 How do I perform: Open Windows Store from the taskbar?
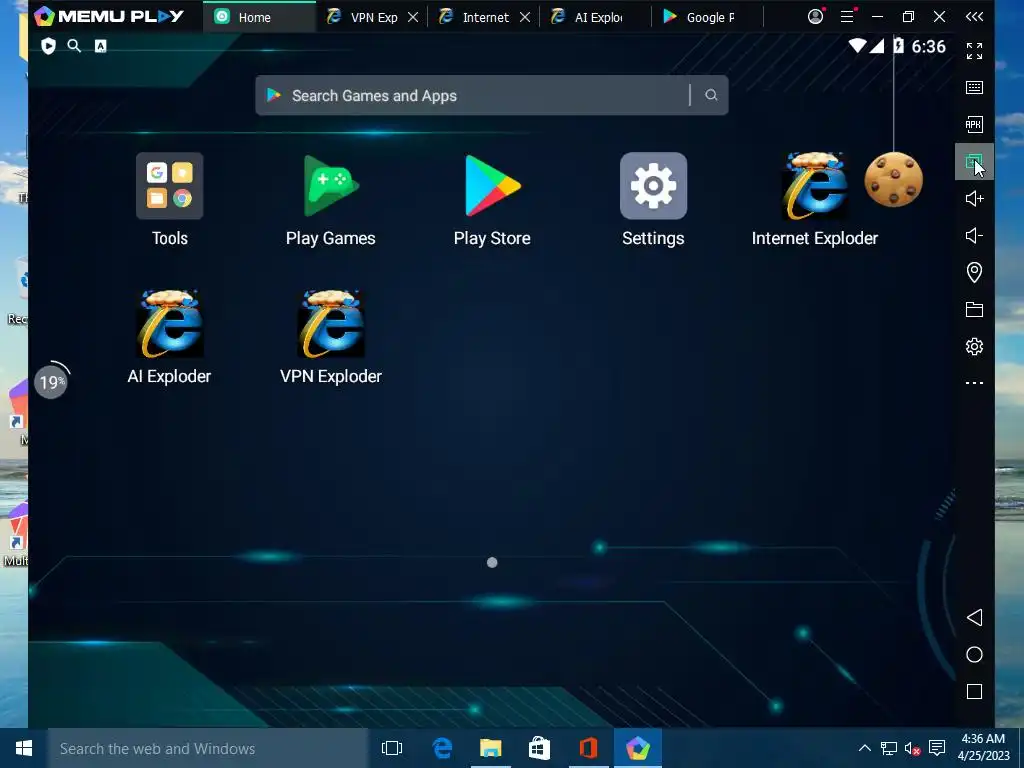(539, 748)
